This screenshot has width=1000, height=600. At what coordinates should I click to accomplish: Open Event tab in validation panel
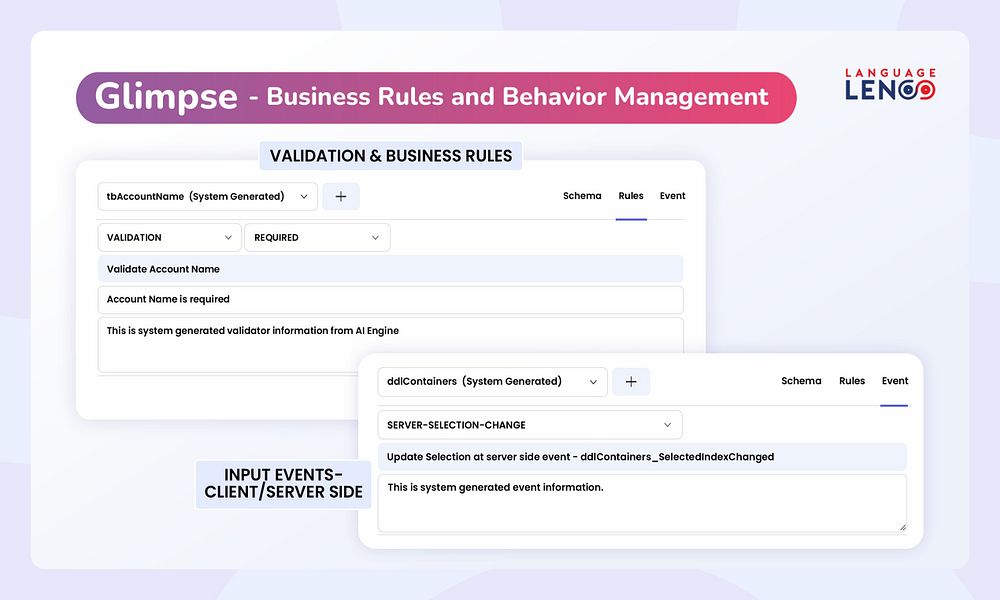(x=672, y=196)
